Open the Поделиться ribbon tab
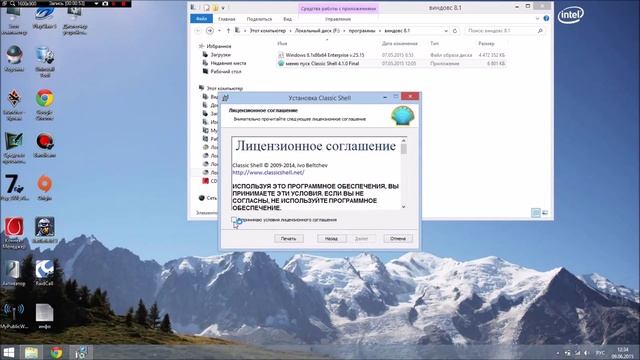Screen dimensions: 640x360 pos(259,19)
